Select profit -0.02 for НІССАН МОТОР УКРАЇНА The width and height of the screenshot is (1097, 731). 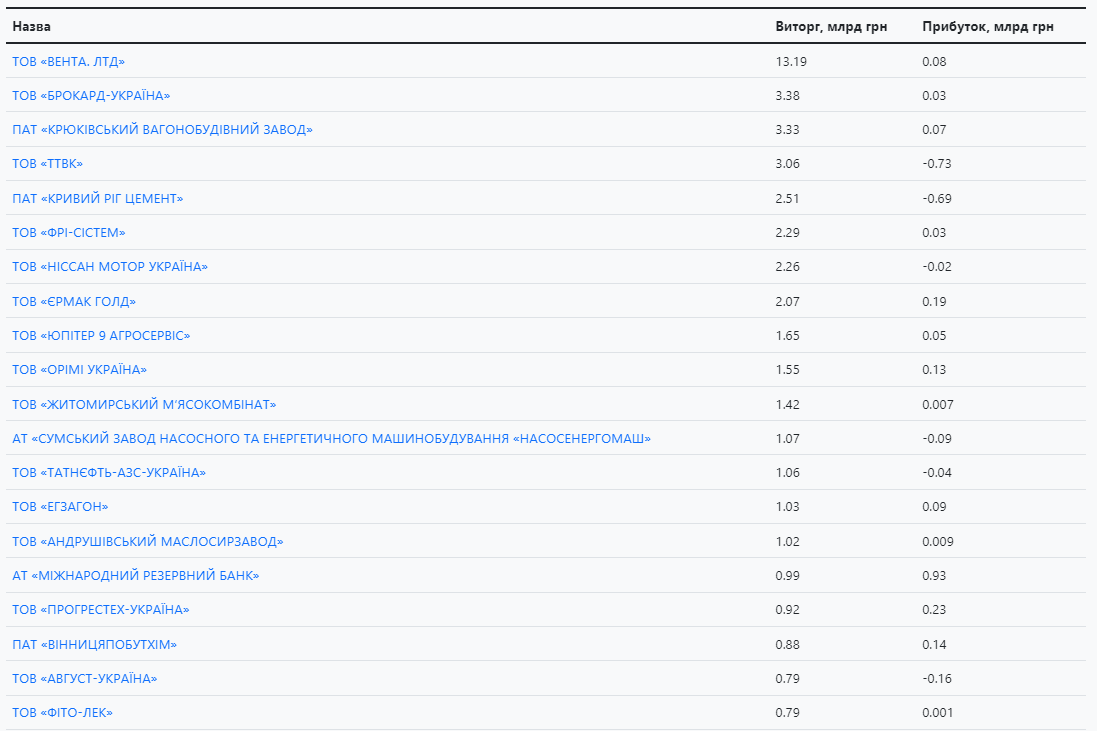937,267
